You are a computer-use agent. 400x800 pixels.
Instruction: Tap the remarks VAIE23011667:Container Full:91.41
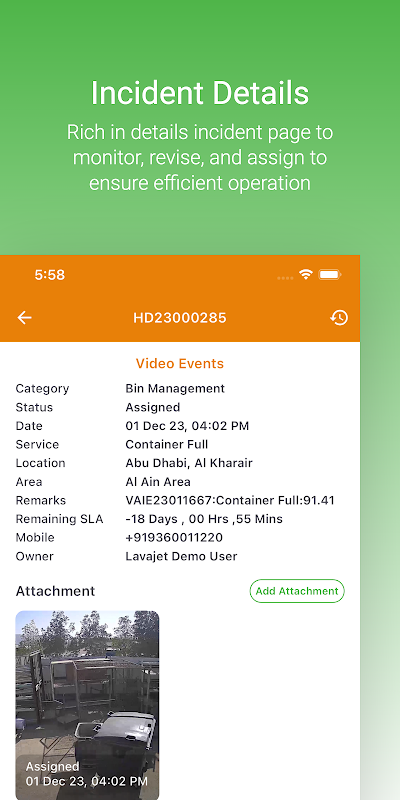point(230,501)
